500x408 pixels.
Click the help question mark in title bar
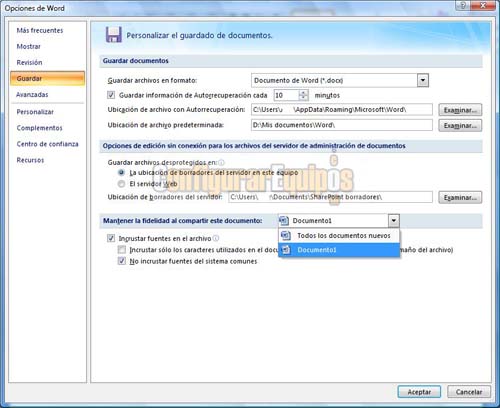(x=464, y=6)
